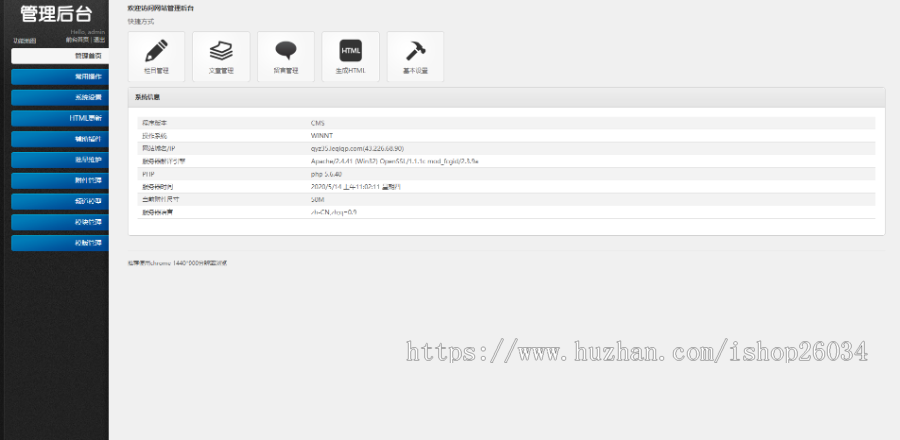Image resolution: width=900 pixels, height=440 pixels.
Task: Click the CMS version value
Action: (317, 123)
